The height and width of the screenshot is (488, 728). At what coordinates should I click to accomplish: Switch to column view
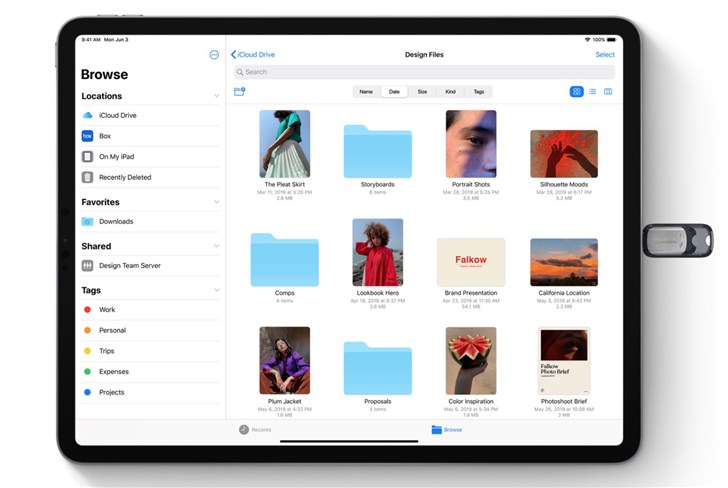coord(608,92)
